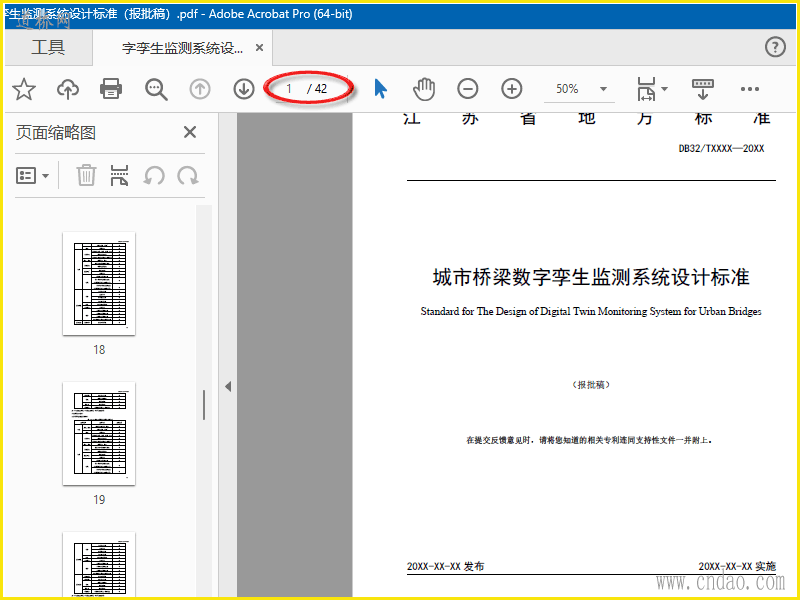Expand the page fit options arrow

tap(664, 89)
